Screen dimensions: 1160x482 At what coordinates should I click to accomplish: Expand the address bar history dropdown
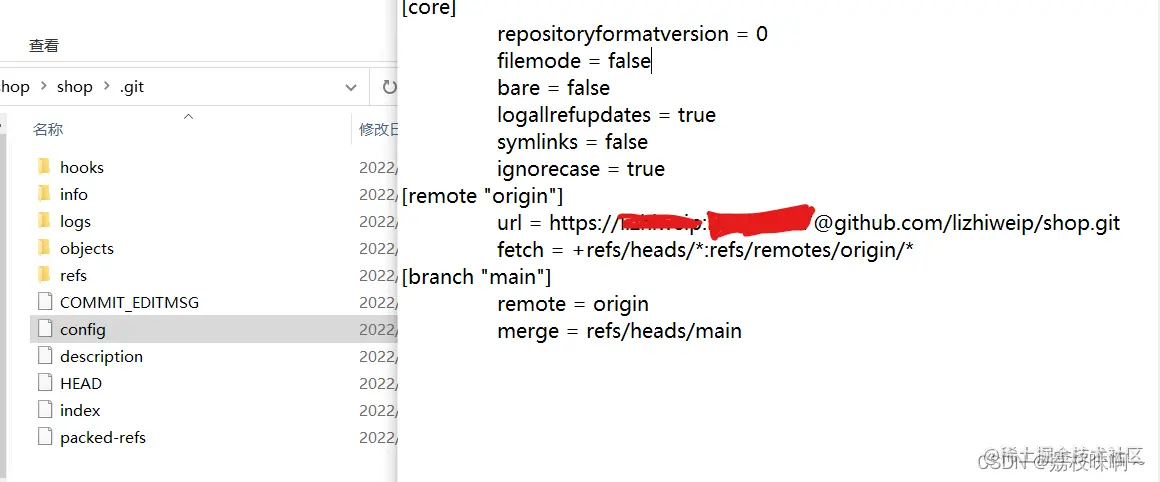(351, 87)
